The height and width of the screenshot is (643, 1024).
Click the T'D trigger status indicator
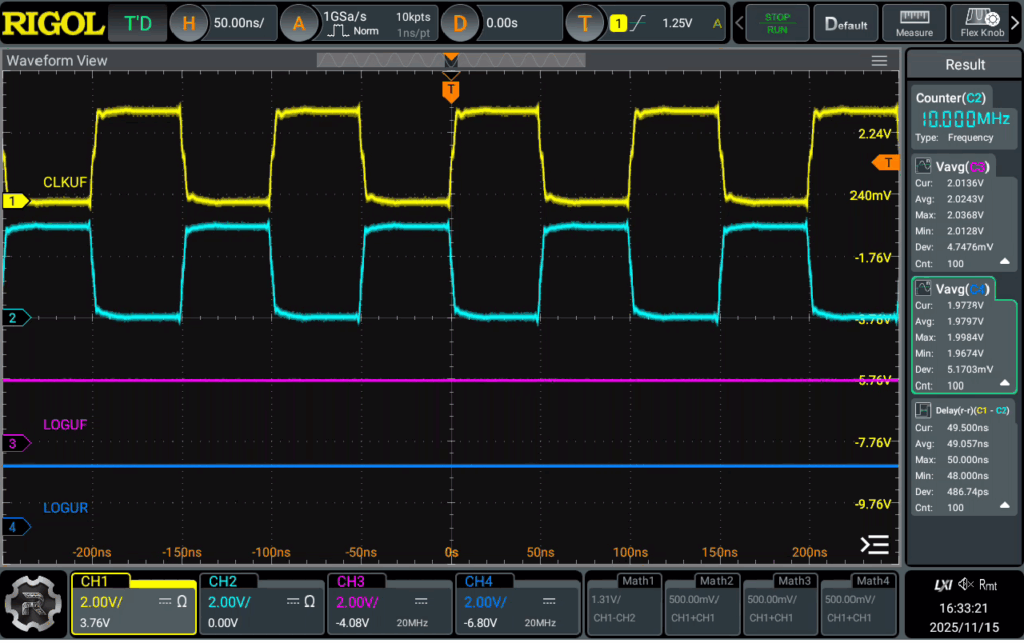(x=138, y=24)
